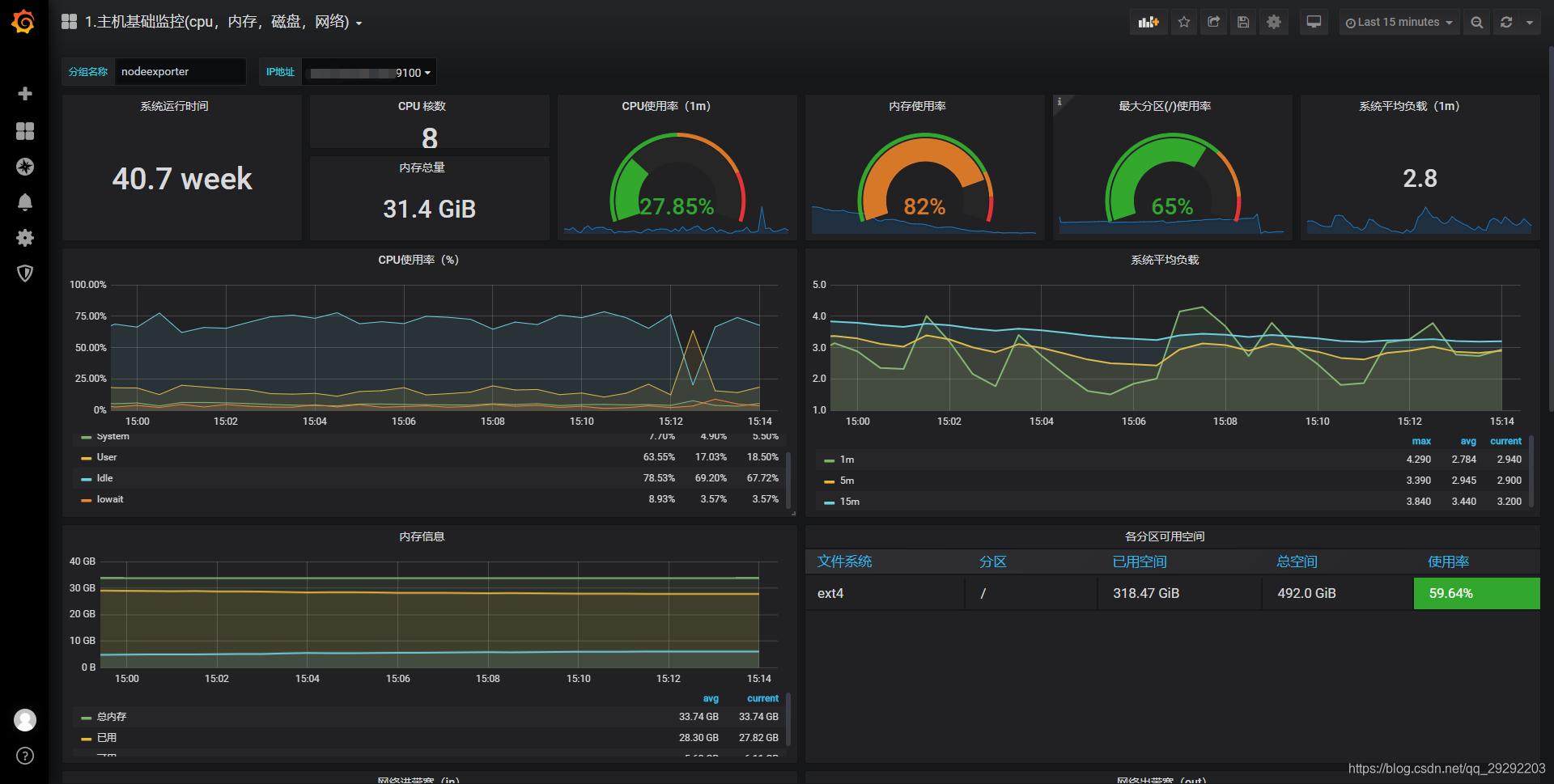Open dashboard settings gear in toolbar
1554x784 pixels.
[x=1274, y=22]
